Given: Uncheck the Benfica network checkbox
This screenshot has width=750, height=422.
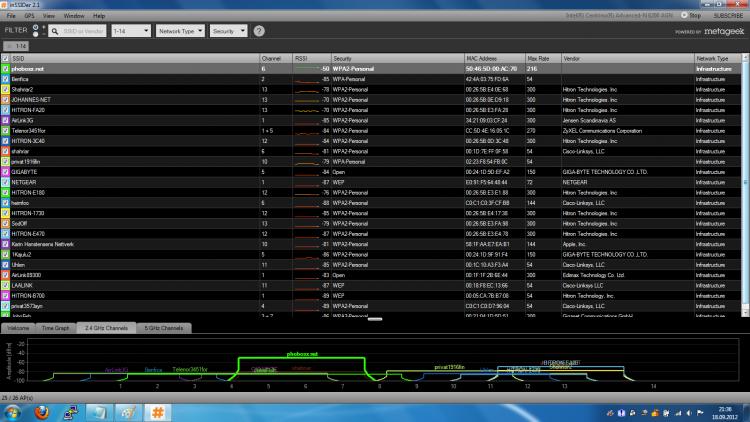Looking at the screenshot, I should (5, 79).
